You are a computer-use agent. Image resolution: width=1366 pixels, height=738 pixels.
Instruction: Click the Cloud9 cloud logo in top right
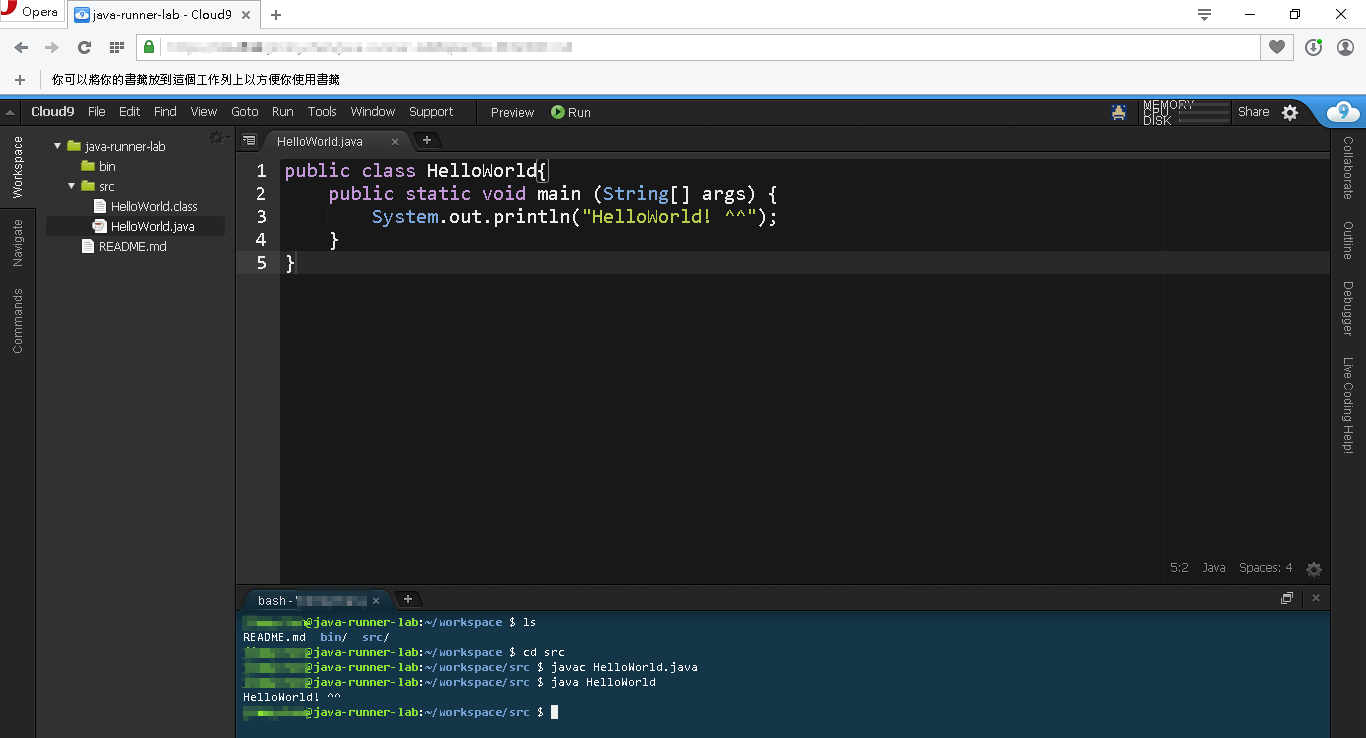pyautogui.click(x=1343, y=112)
